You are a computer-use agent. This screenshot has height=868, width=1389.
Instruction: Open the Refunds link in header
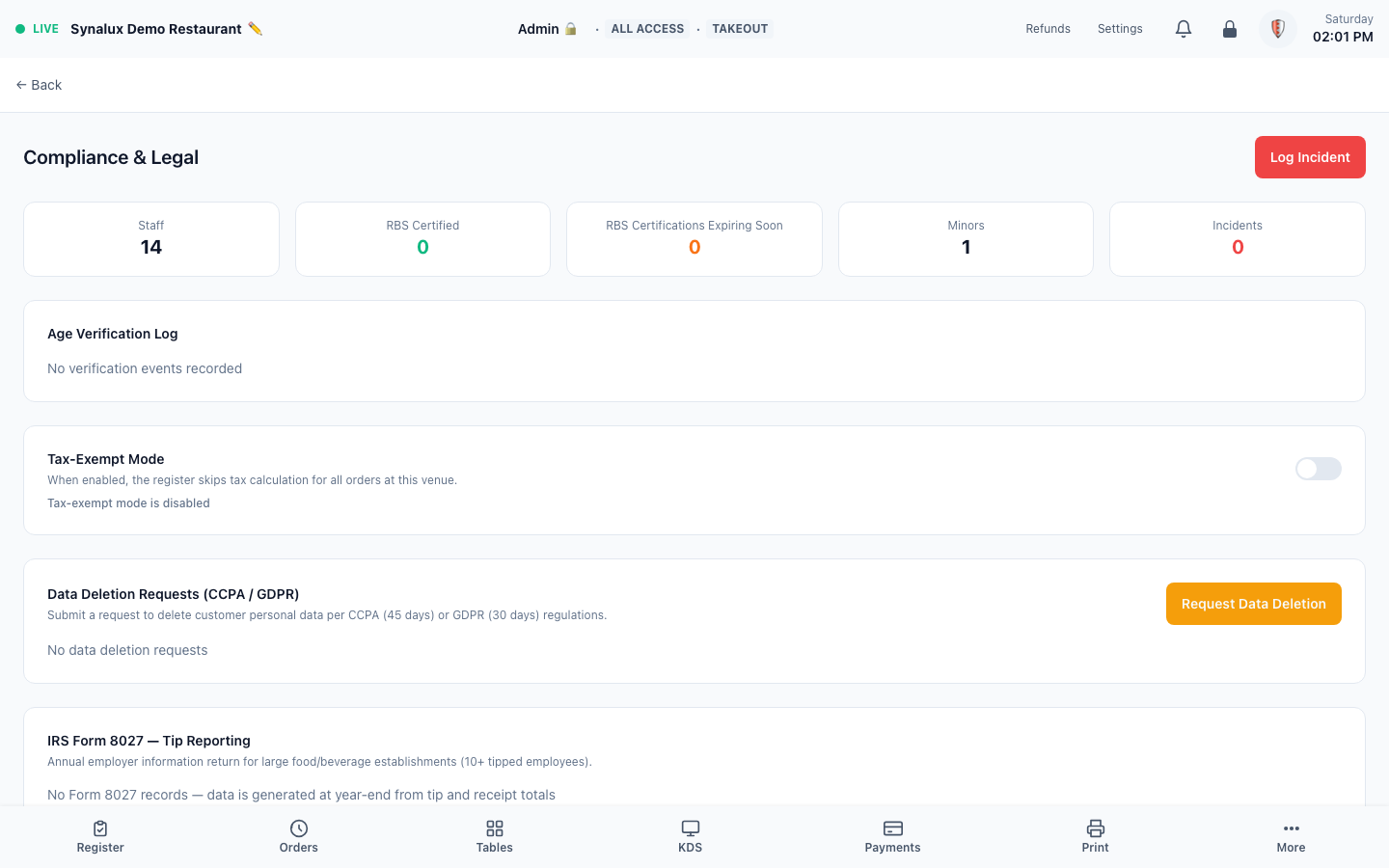(x=1049, y=29)
